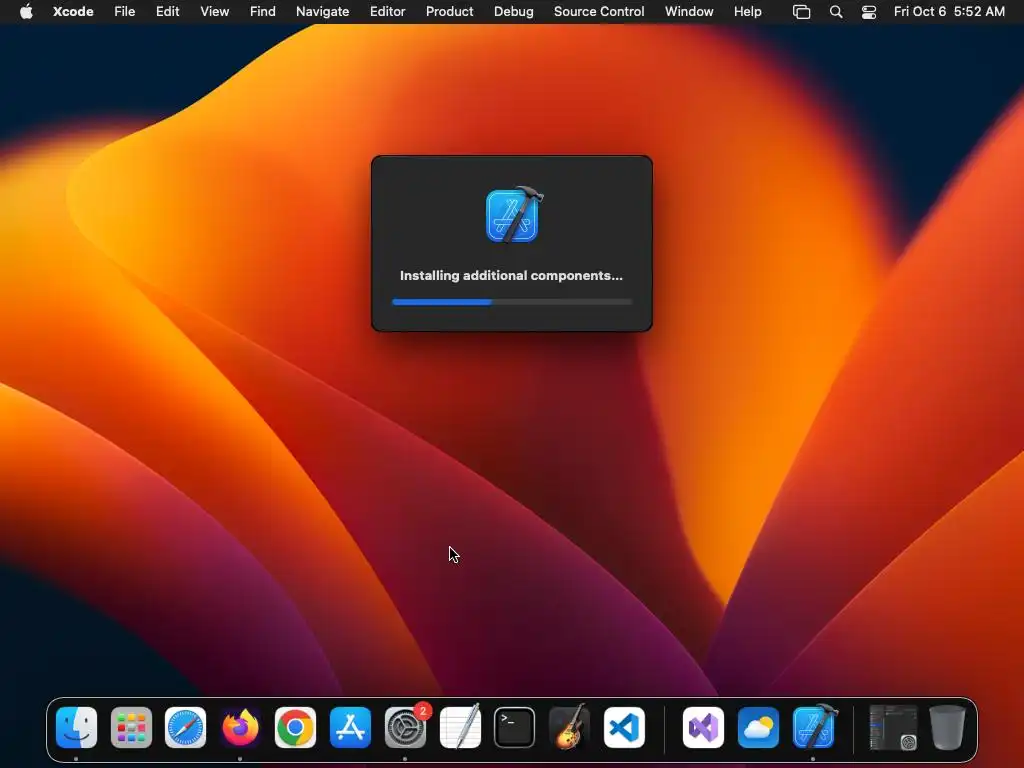The width and height of the screenshot is (1024, 768).
Task: Launch Firefox from the Dock
Action: tap(240, 728)
